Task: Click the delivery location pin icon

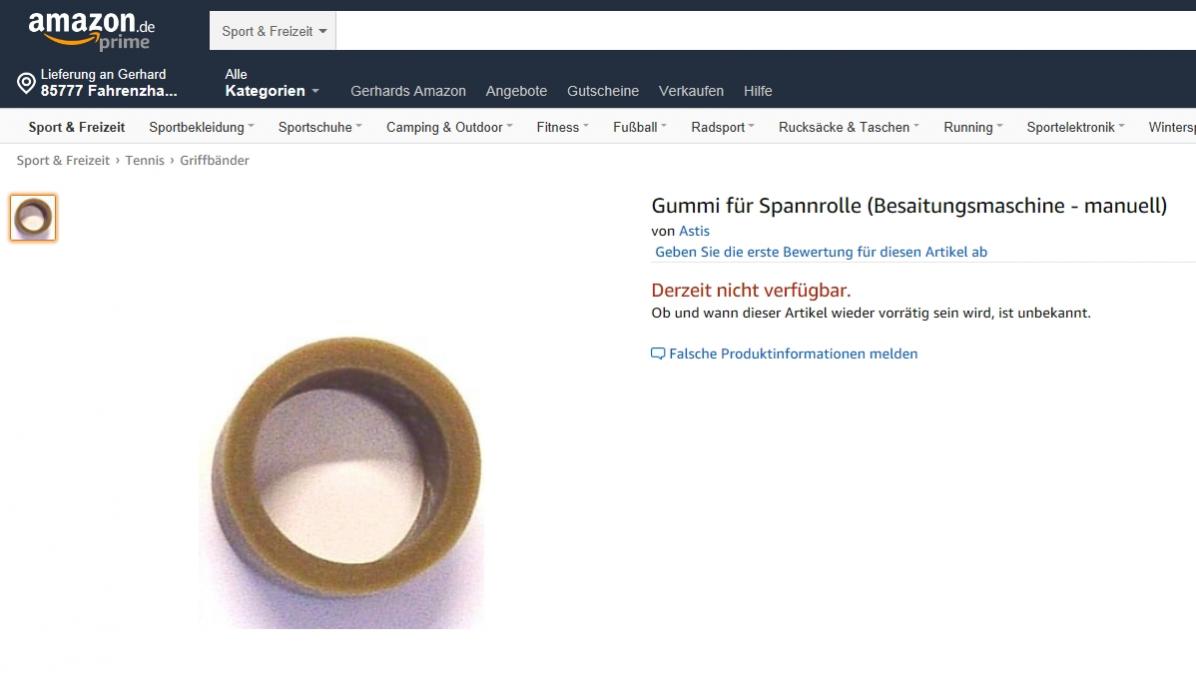Action: pos(26,83)
